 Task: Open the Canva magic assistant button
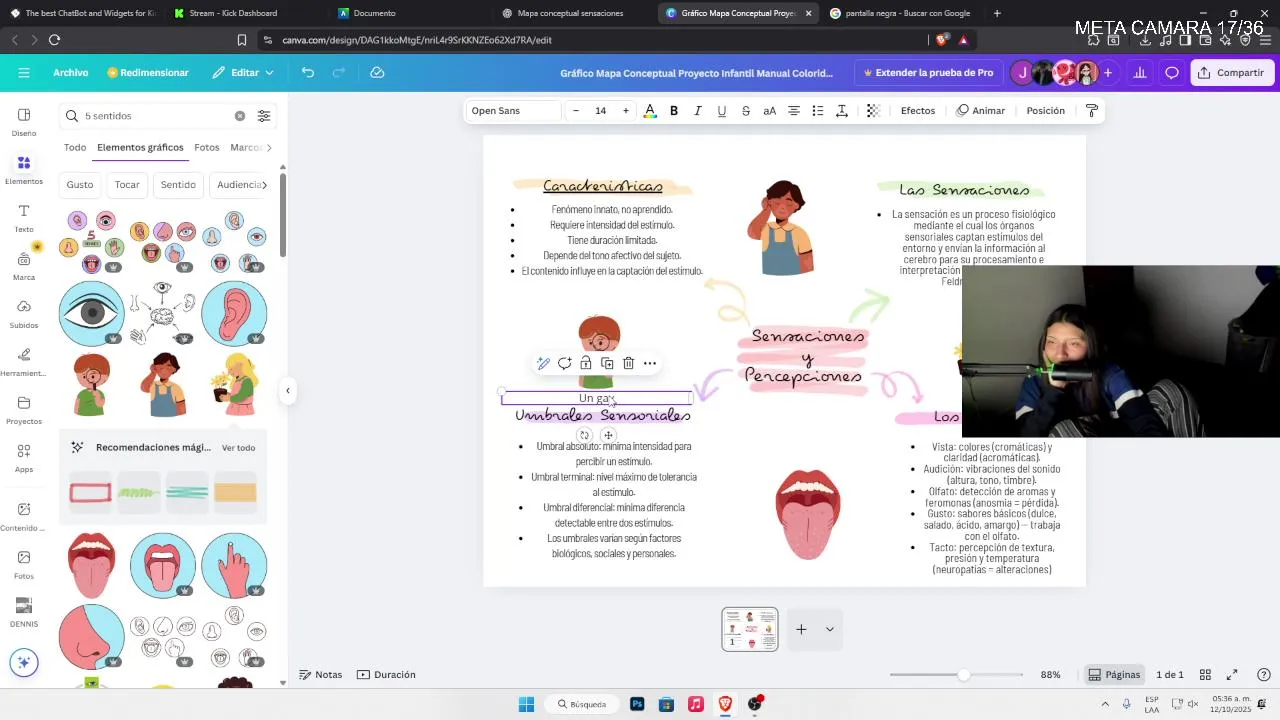point(24,662)
